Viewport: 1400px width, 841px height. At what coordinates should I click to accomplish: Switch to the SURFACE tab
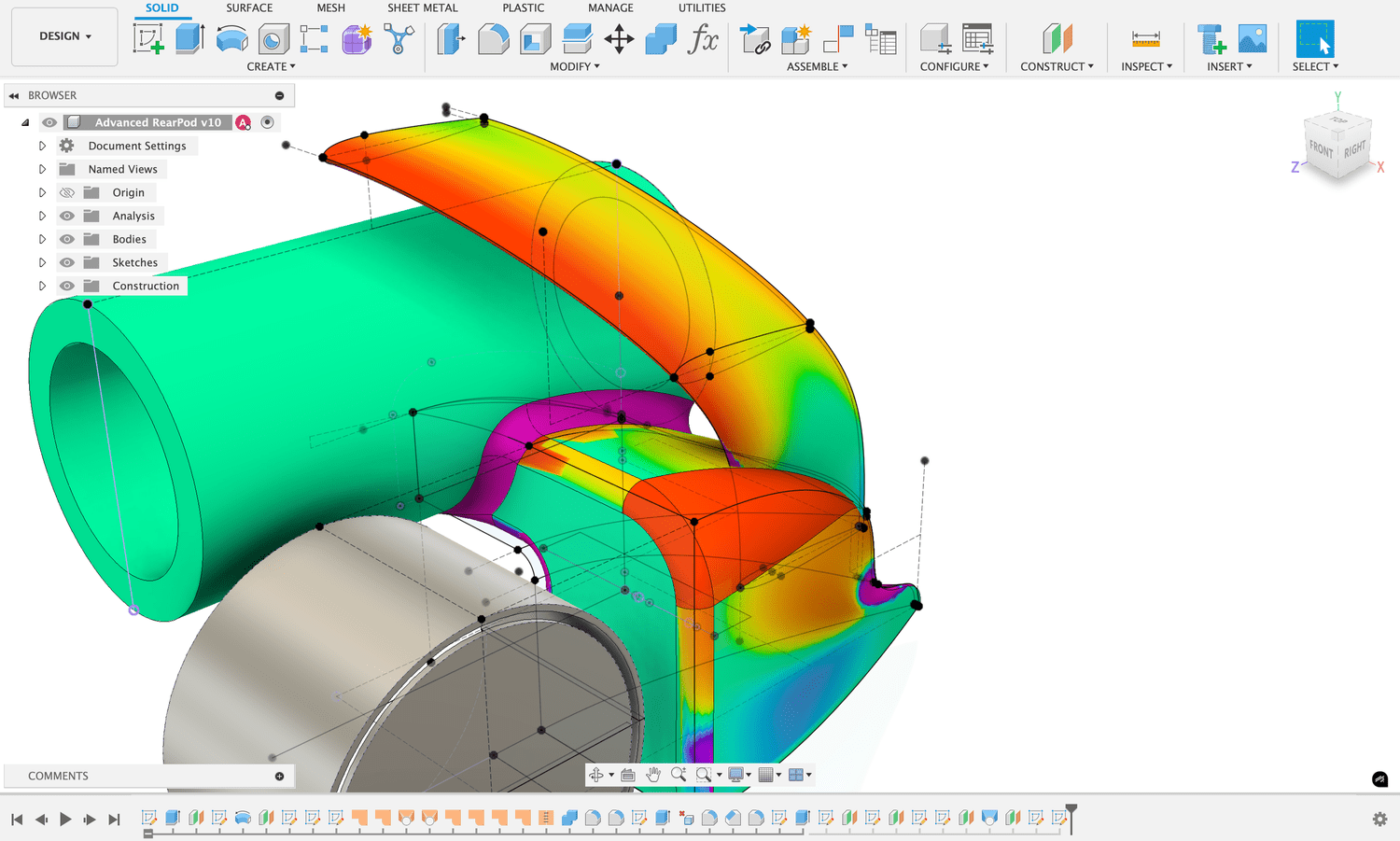249,7
